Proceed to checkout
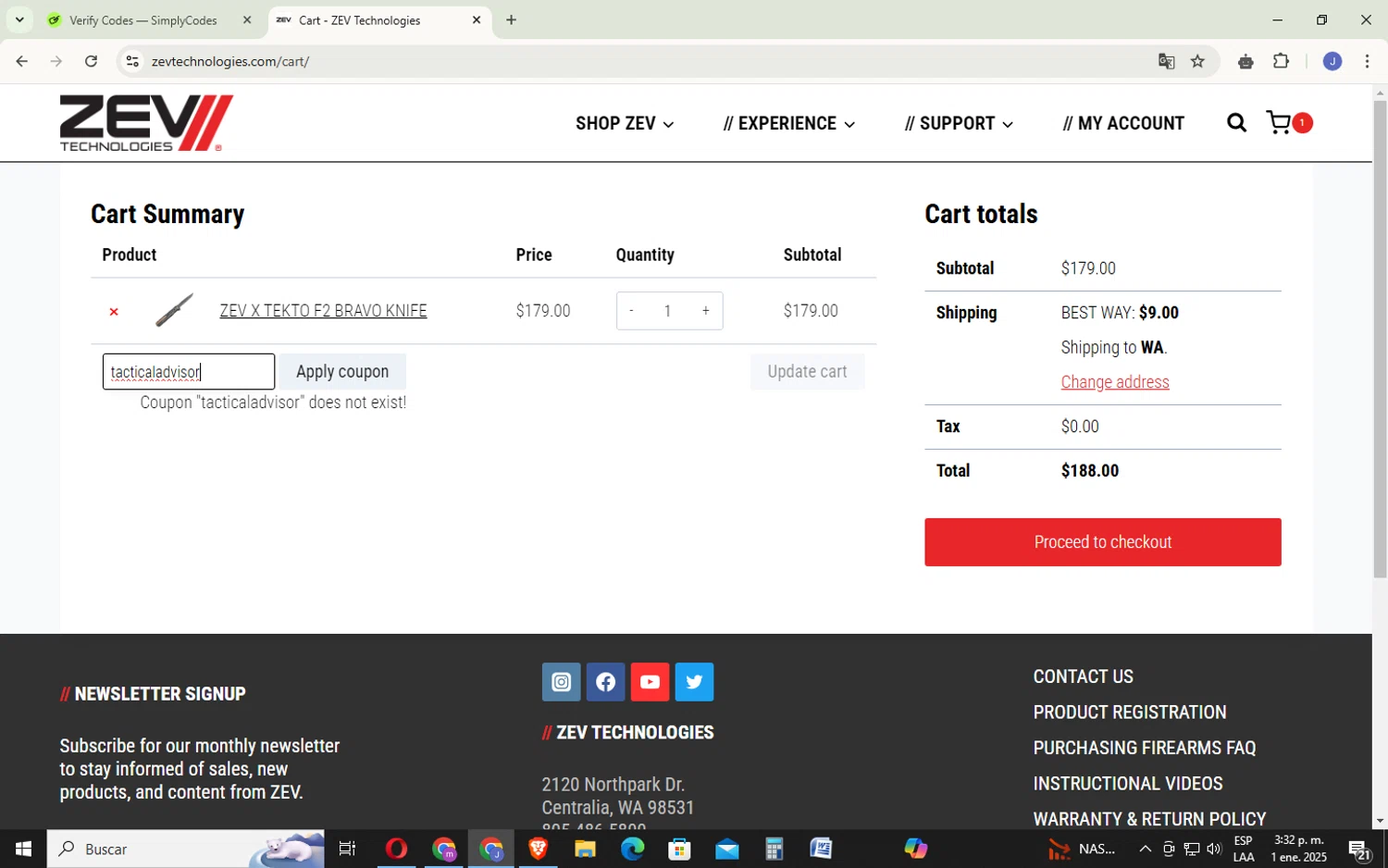This screenshot has width=1388, height=868. click(x=1102, y=542)
